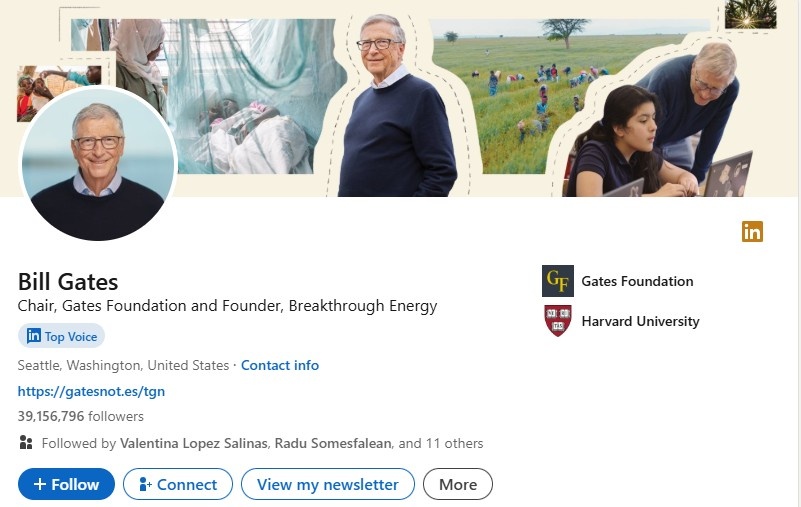This screenshot has width=801, height=507.
Task: Click the Gates Foundation logo icon
Action: pyautogui.click(x=557, y=281)
